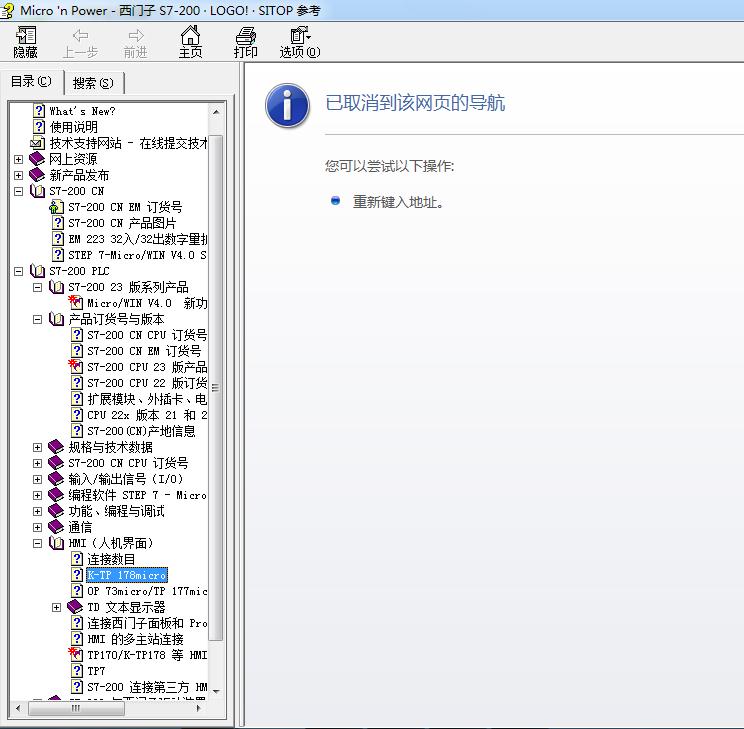744x729 pixels.
Task: Click the mail icon beside 技术支持网站
Action: coord(37,143)
